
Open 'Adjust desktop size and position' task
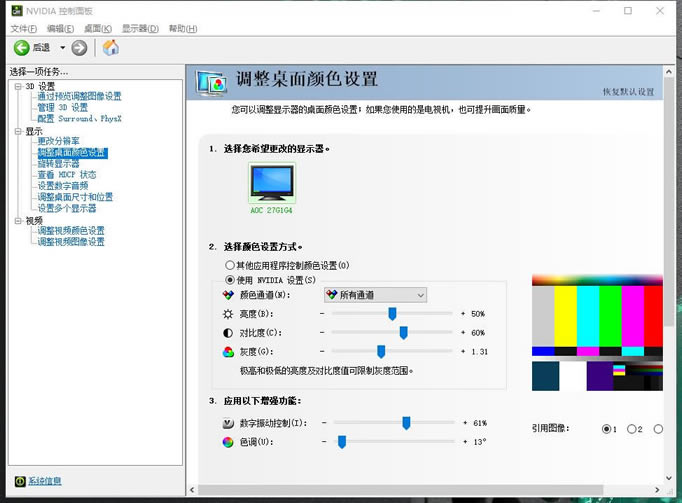click(75, 197)
